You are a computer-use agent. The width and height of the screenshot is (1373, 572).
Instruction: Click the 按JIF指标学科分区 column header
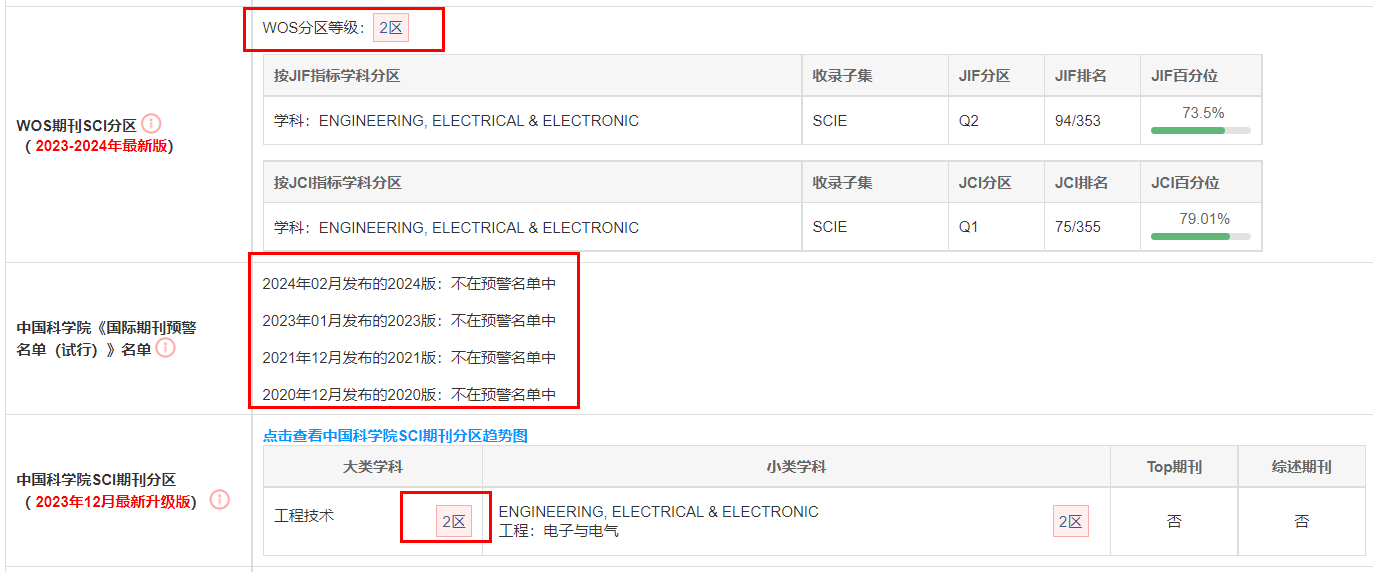(338, 76)
